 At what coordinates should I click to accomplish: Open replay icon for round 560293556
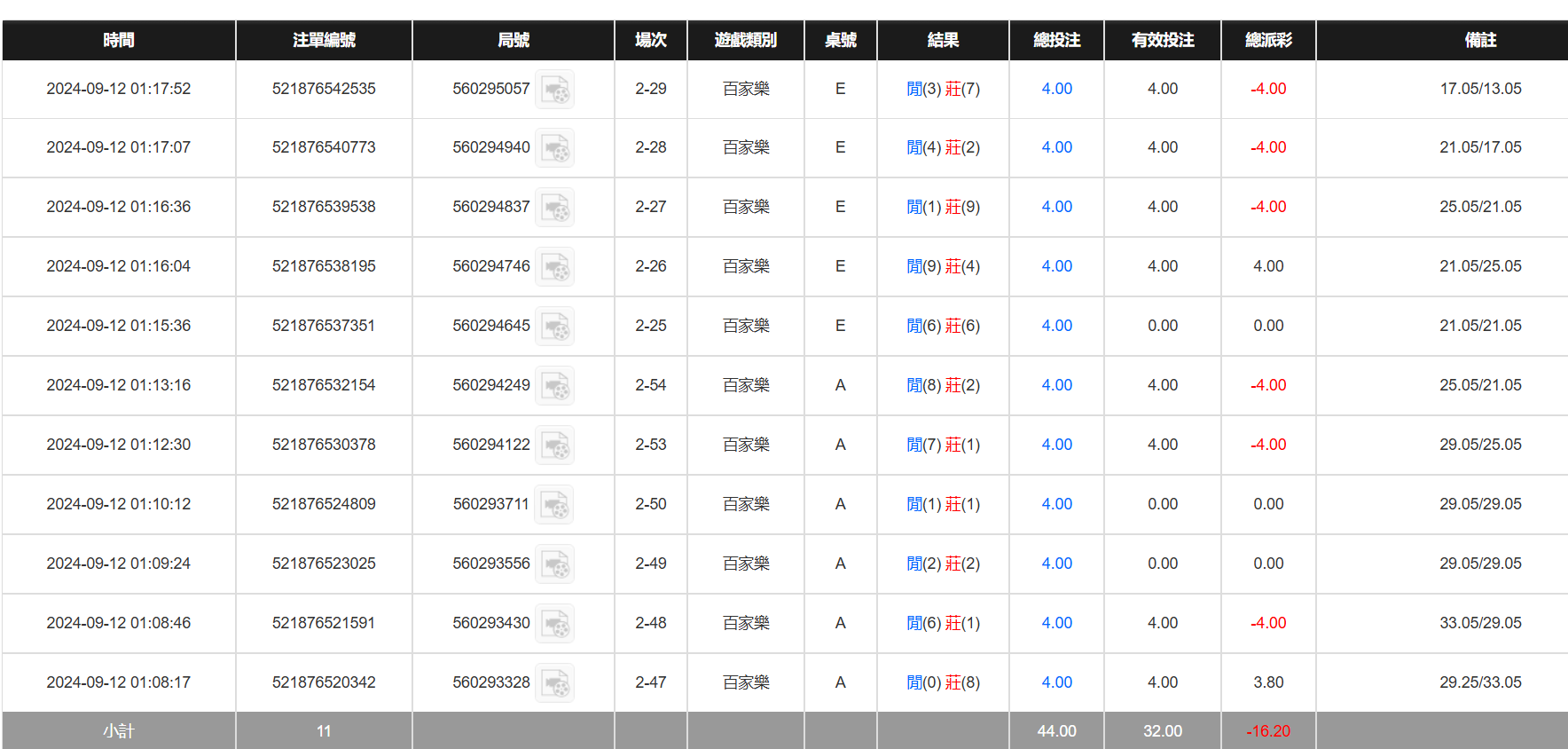555,564
